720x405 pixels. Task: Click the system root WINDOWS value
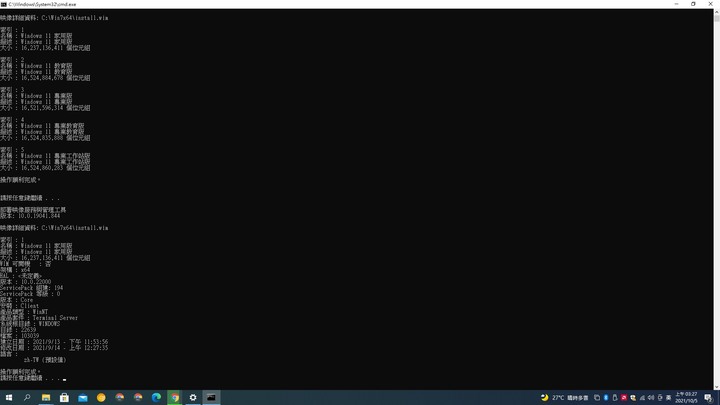coord(49,324)
